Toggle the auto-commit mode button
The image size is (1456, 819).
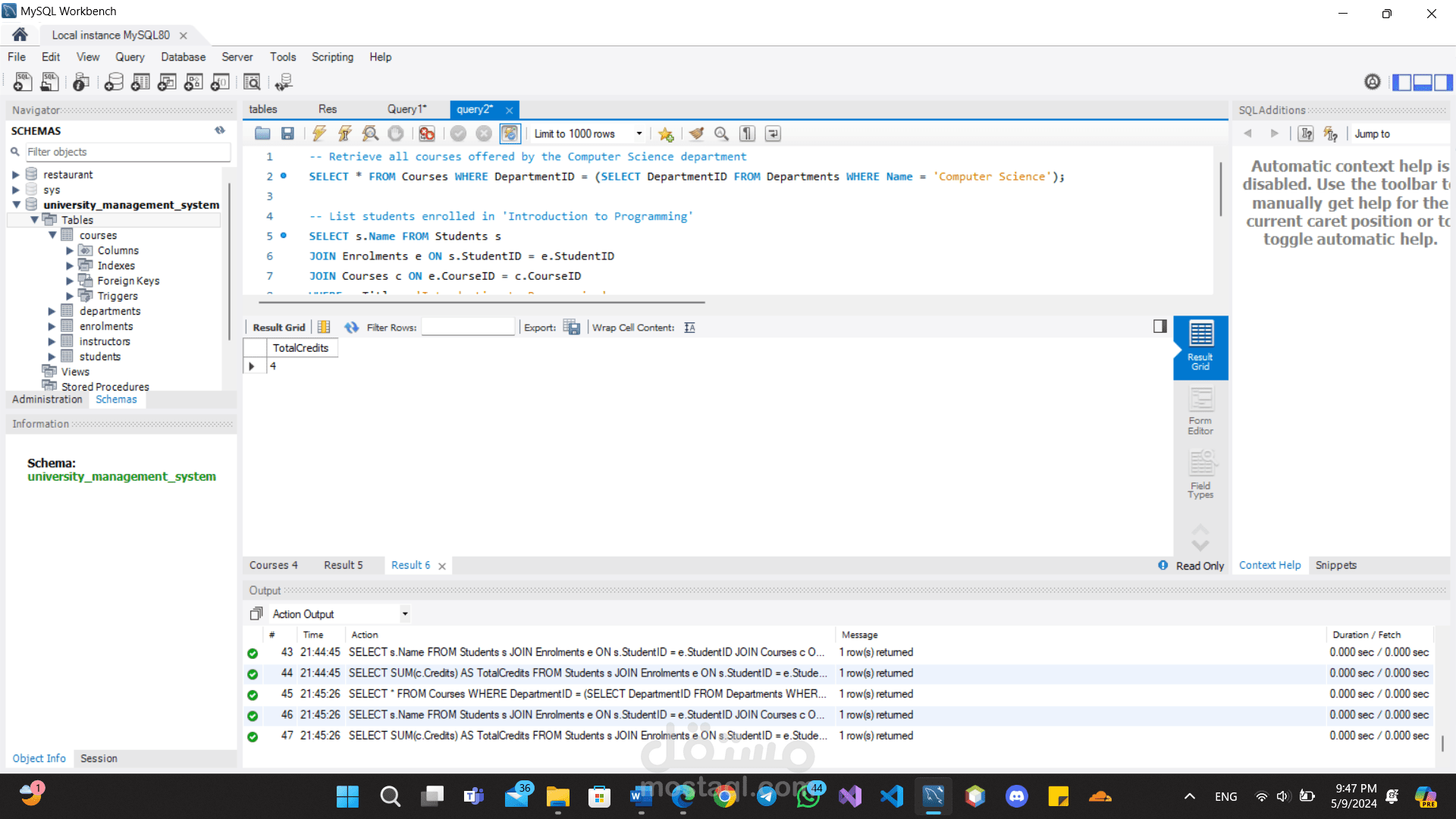coord(510,133)
